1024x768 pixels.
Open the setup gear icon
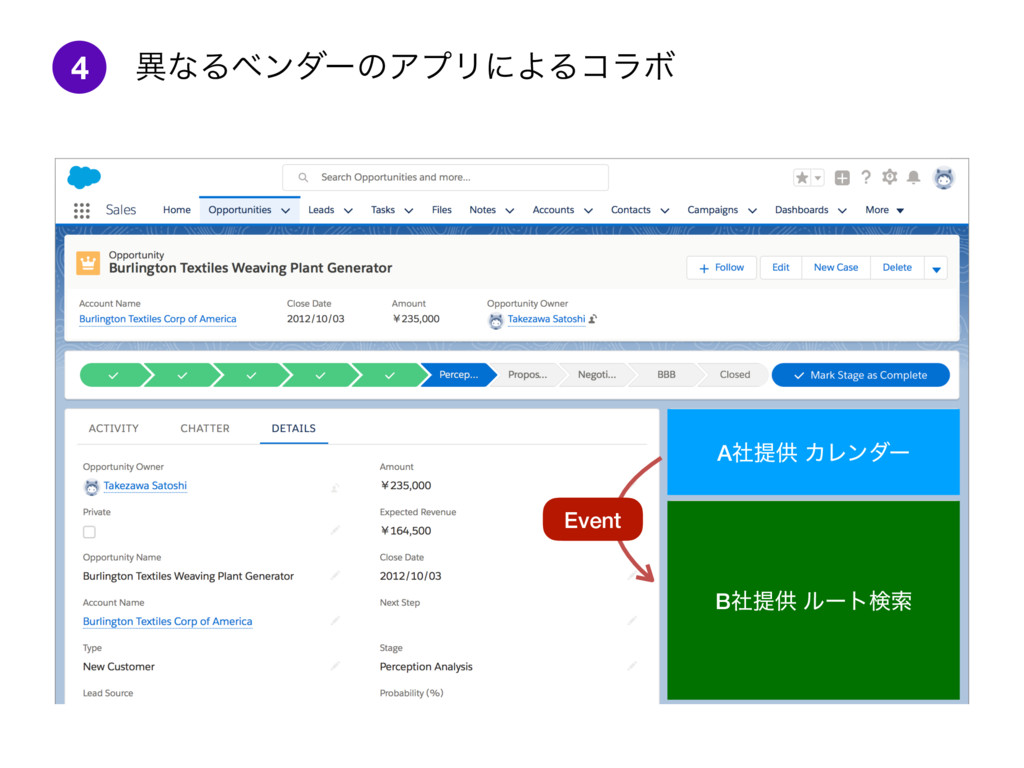tap(889, 177)
